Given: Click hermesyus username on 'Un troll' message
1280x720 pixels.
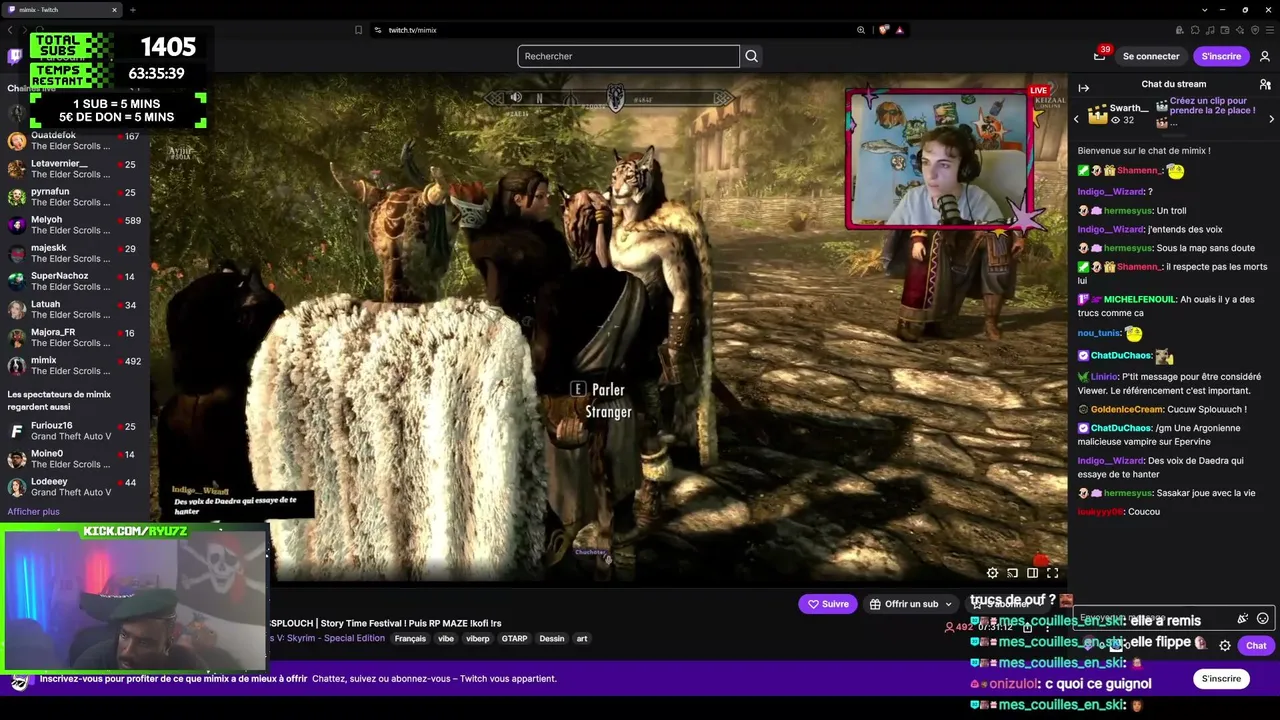Looking at the screenshot, I should click(1128, 211).
